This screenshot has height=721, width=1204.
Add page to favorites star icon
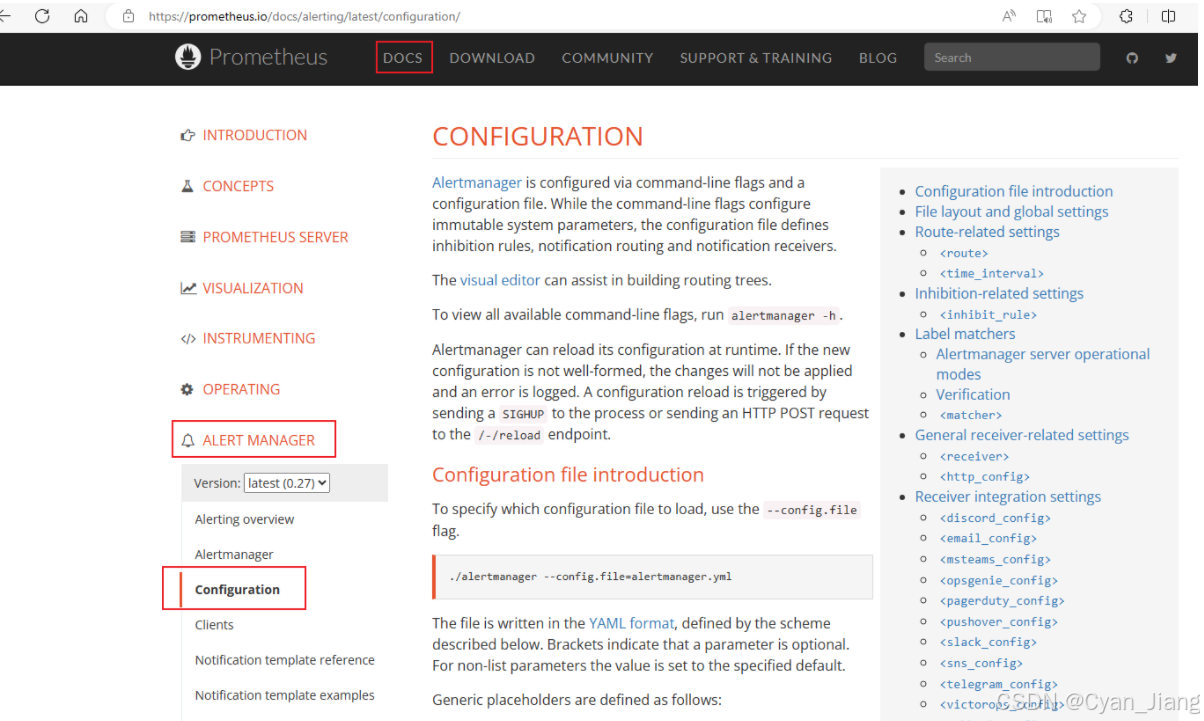tap(1079, 16)
